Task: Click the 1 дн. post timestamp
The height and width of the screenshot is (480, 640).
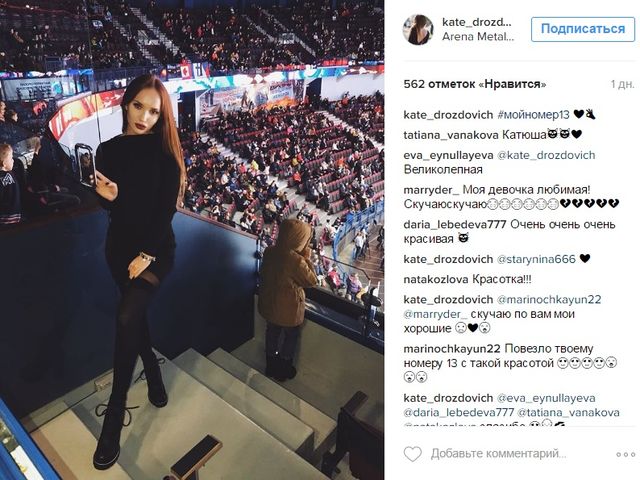Action: coord(623,84)
